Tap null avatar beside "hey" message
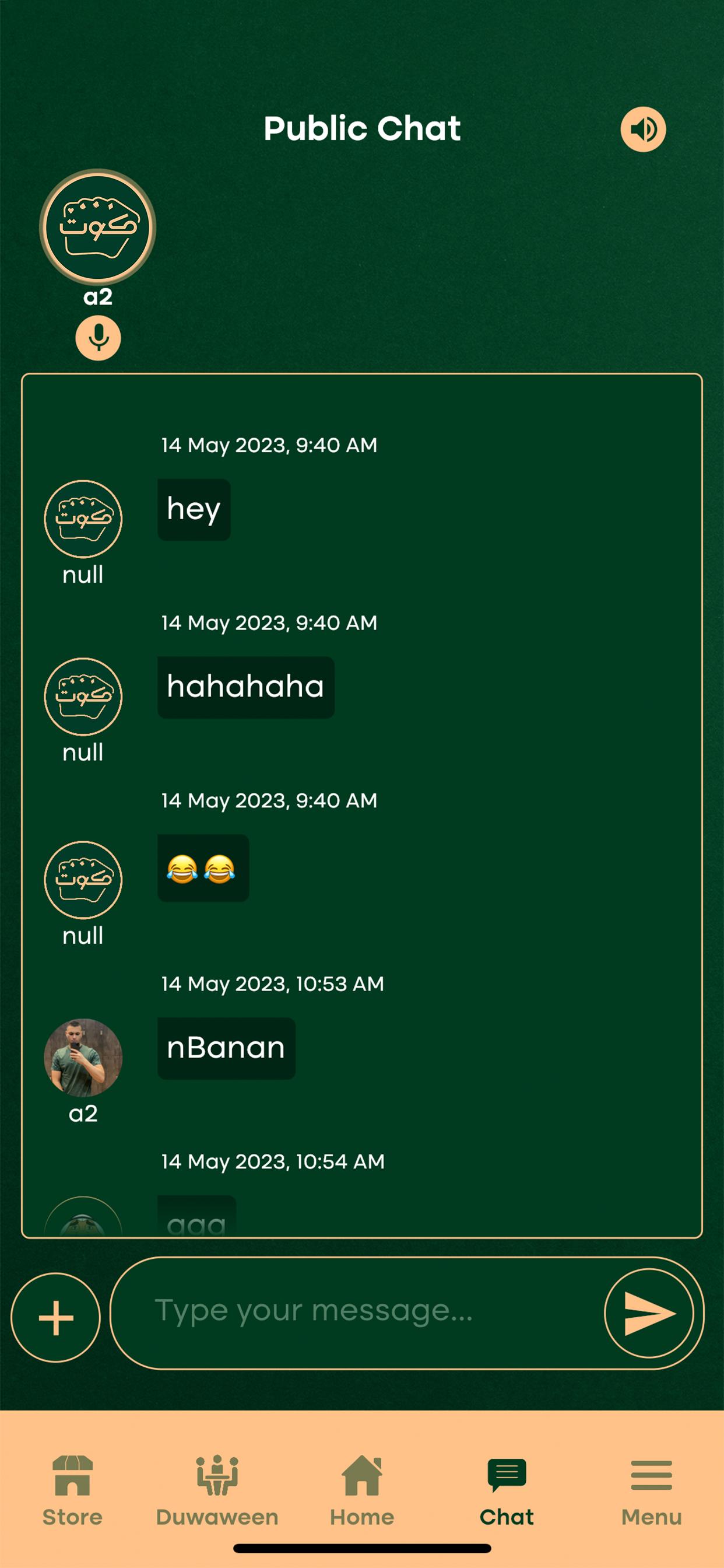 click(x=83, y=519)
